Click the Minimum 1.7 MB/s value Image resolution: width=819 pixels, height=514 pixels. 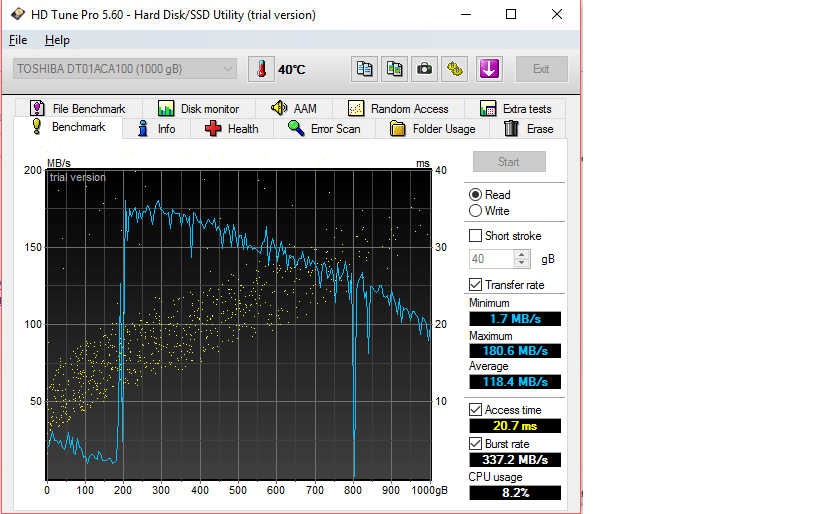pyautogui.click(x=515, y=319)
